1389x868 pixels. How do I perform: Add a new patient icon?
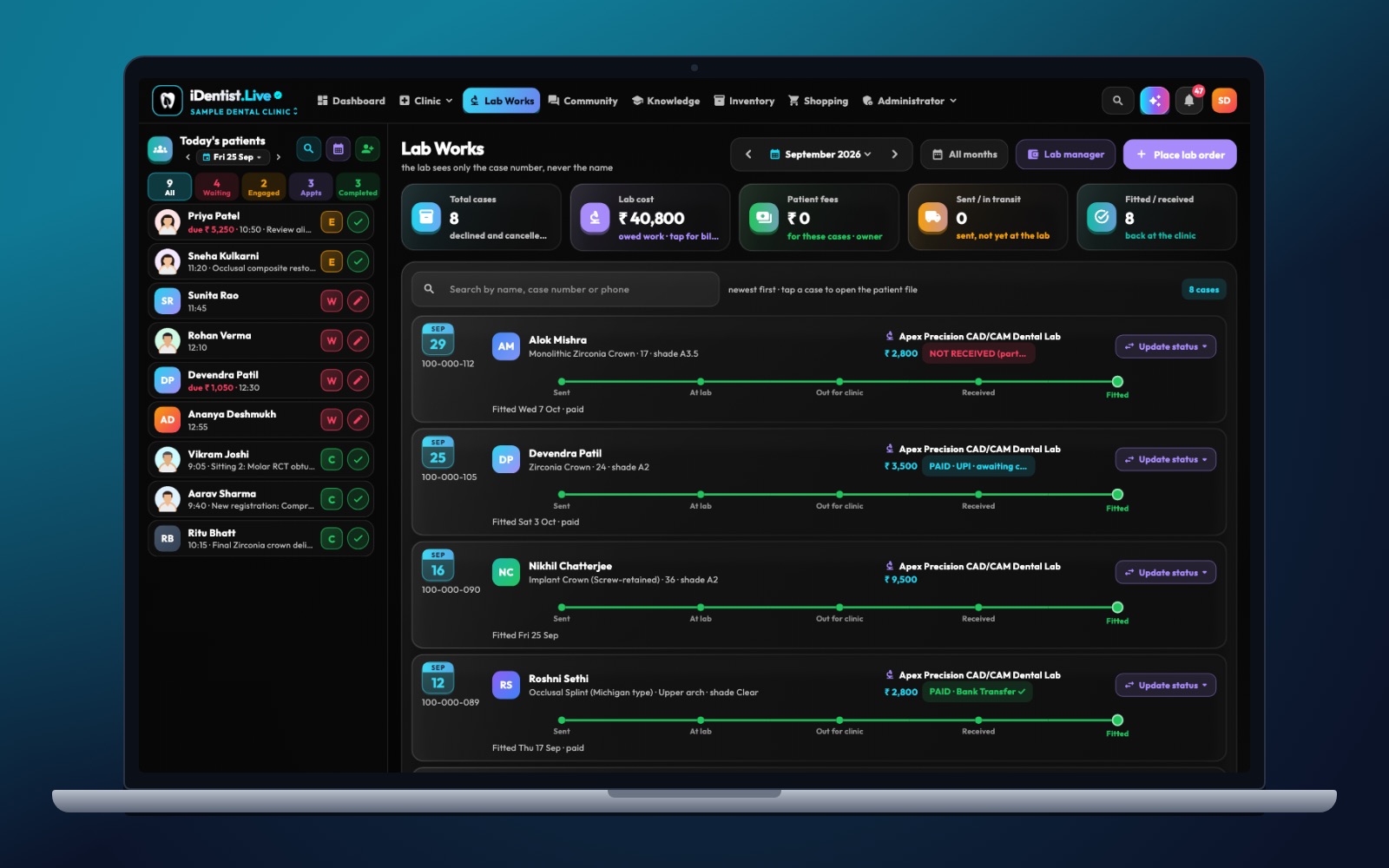tap(368, 148)
